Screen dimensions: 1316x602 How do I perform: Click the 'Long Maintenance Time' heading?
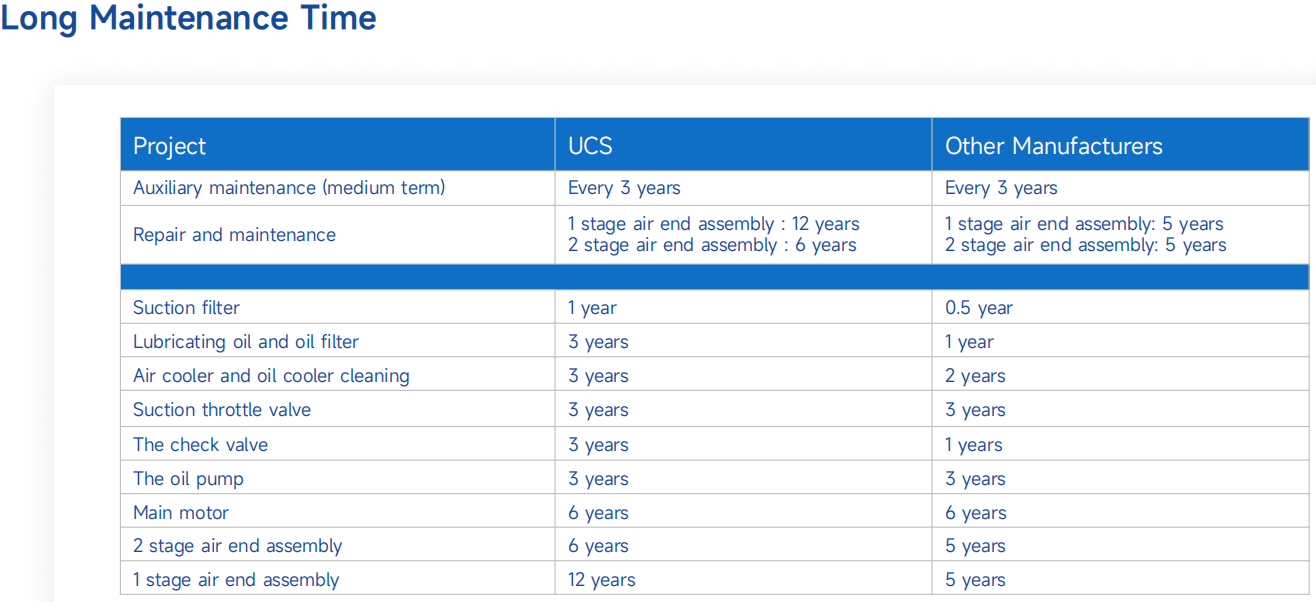pyautogui.click(x=188, y=18)
